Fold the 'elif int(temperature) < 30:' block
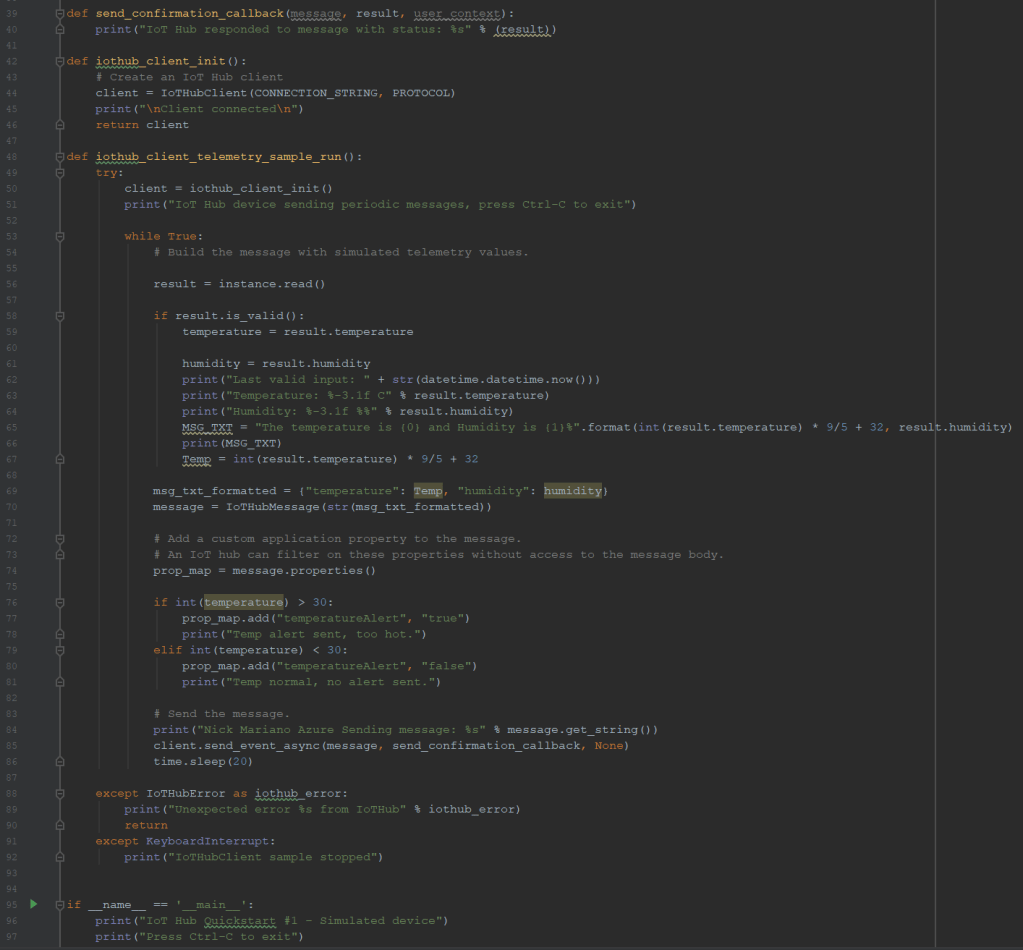This screenshot has height=950, width=1023. (x=60, y=650)
